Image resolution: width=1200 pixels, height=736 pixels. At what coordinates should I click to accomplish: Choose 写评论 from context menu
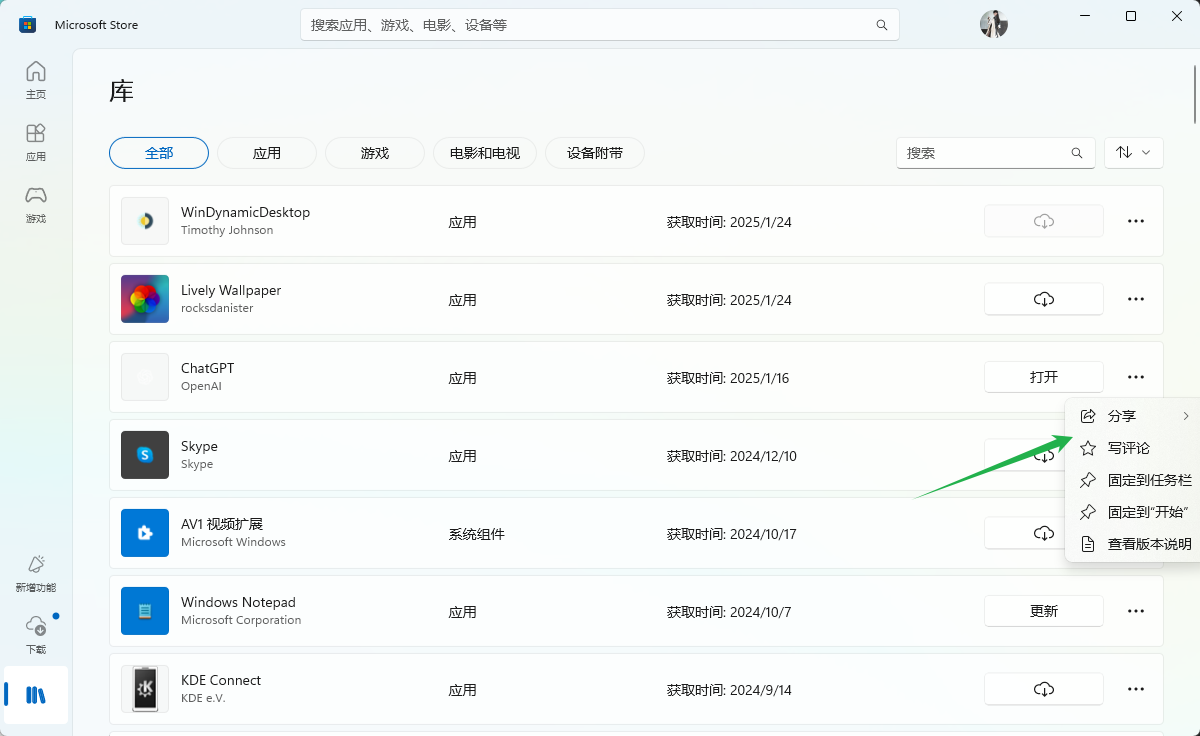(1134, 448)
